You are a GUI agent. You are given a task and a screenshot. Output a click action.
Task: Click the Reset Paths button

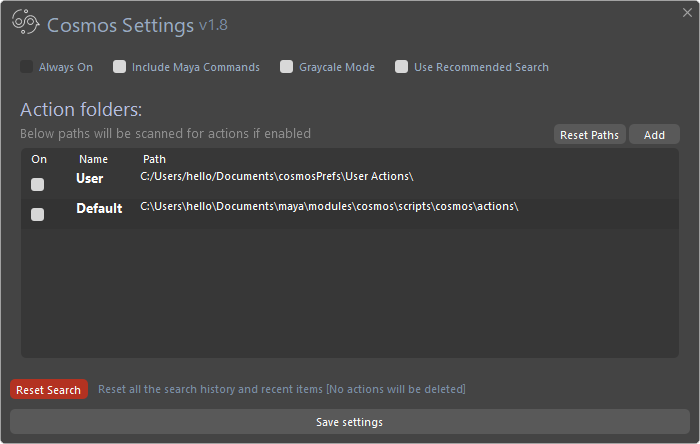coord(589,135)
